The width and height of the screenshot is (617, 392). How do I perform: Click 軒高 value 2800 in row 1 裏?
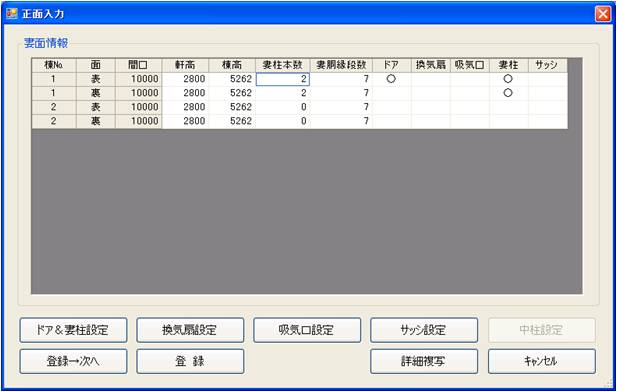[185, 93]
